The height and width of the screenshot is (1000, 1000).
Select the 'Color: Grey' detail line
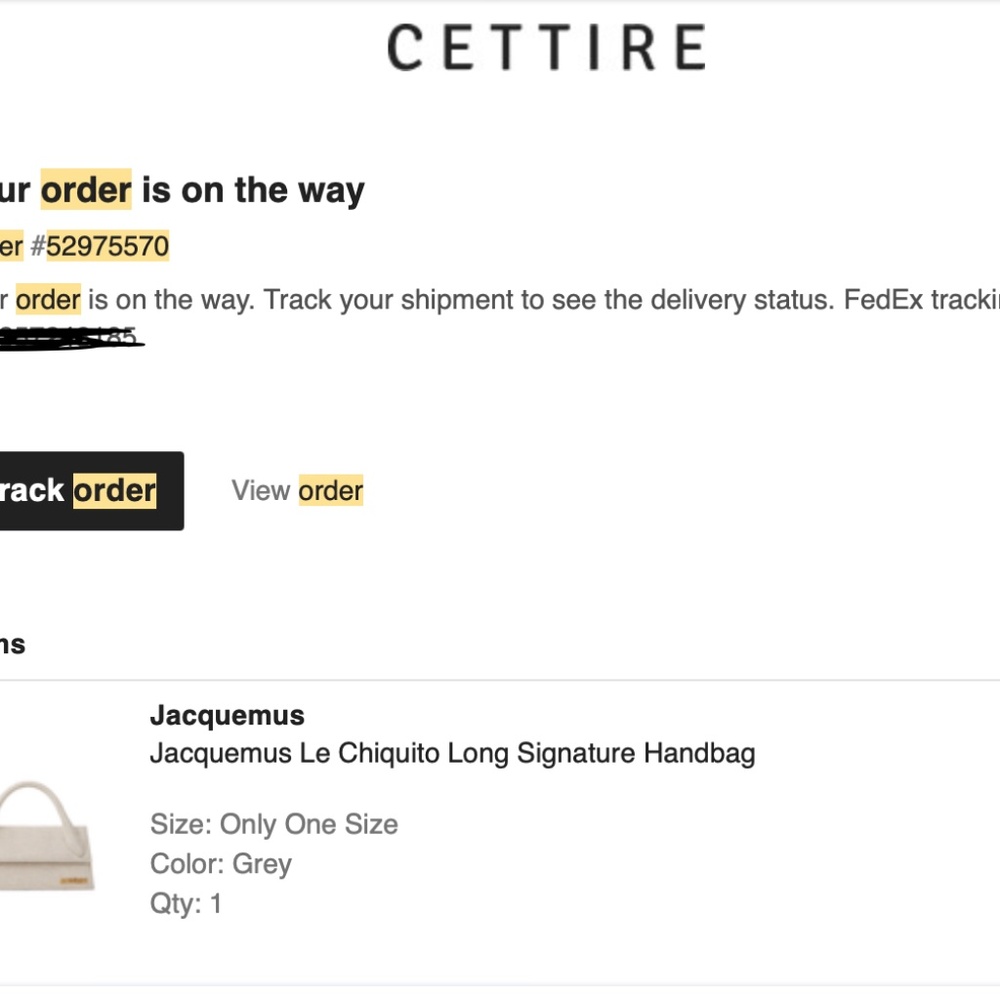click(x=221, y=864)
